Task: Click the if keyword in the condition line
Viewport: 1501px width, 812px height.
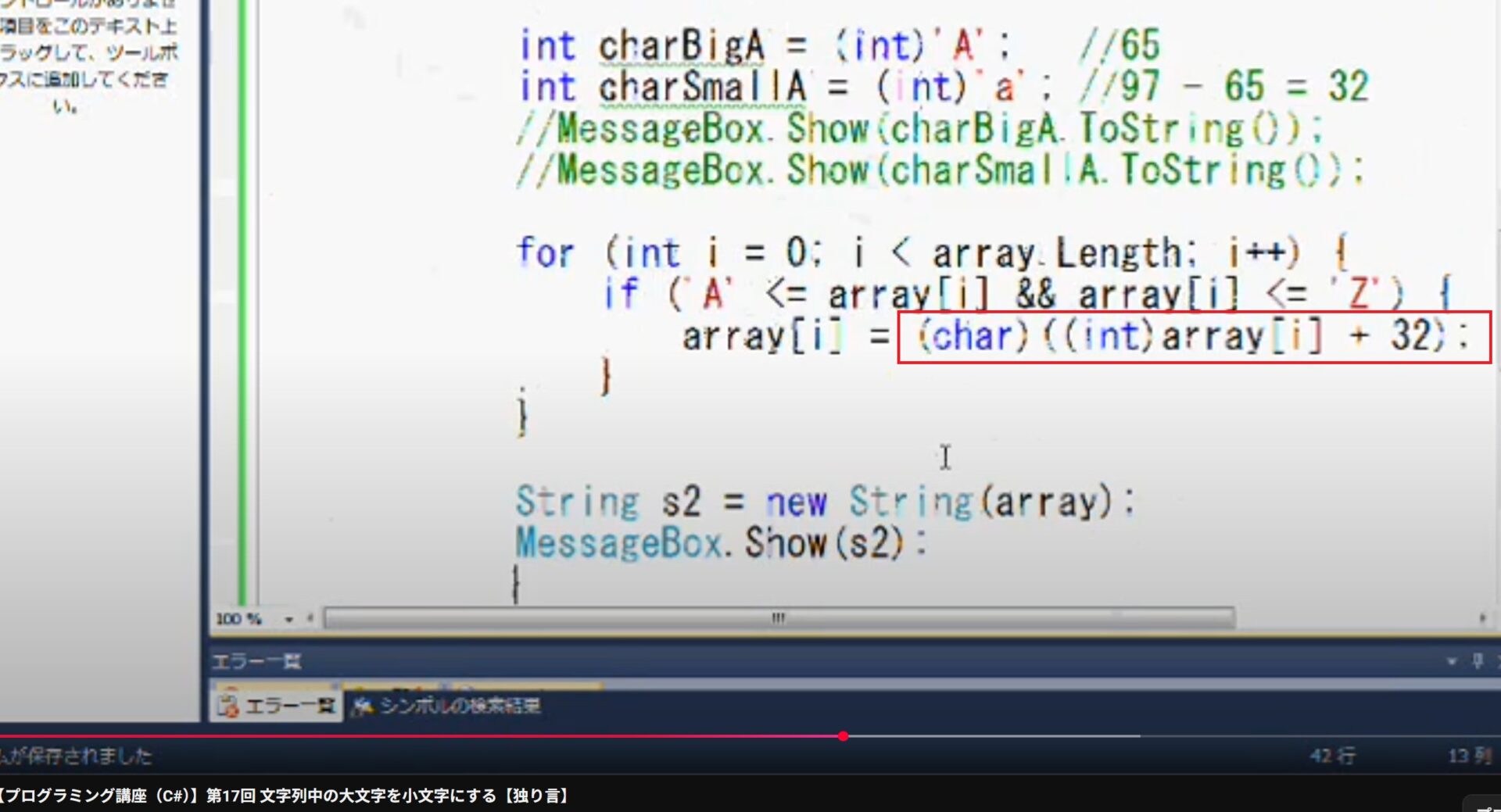Action: 622,295
